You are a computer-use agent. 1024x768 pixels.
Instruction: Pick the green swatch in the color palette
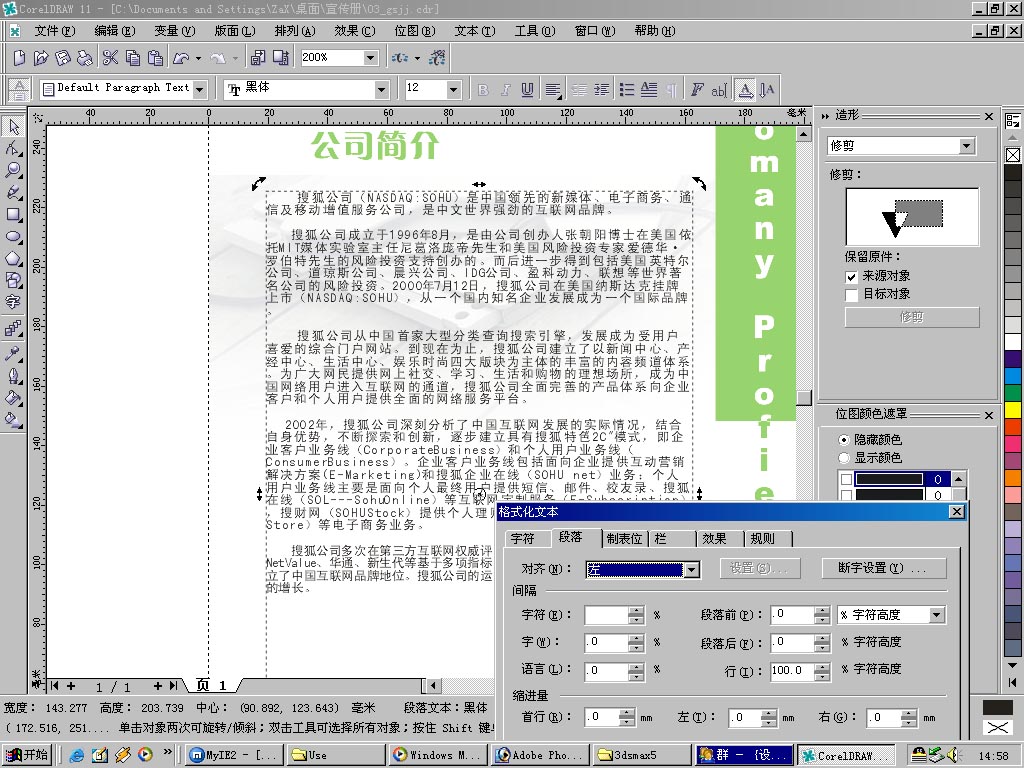click(1013, 392)
